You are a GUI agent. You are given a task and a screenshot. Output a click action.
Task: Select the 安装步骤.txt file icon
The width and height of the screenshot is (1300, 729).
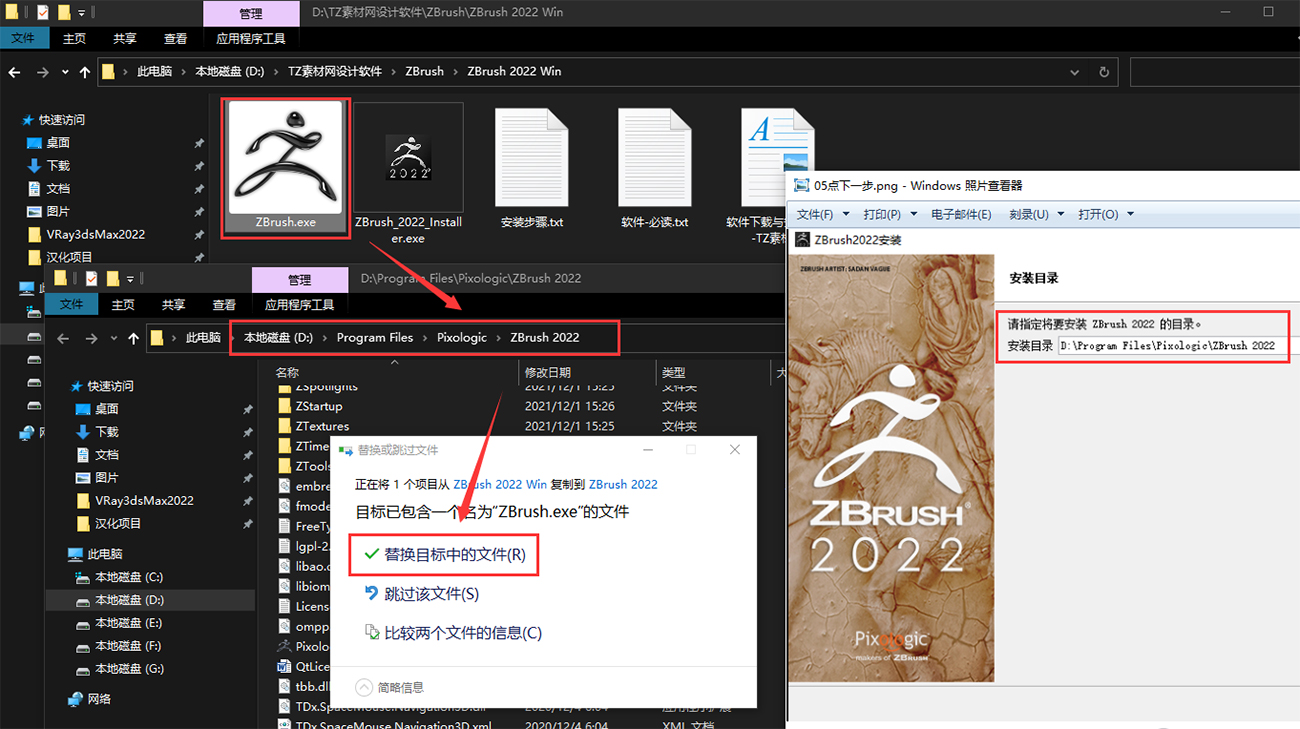click(532, 157)
